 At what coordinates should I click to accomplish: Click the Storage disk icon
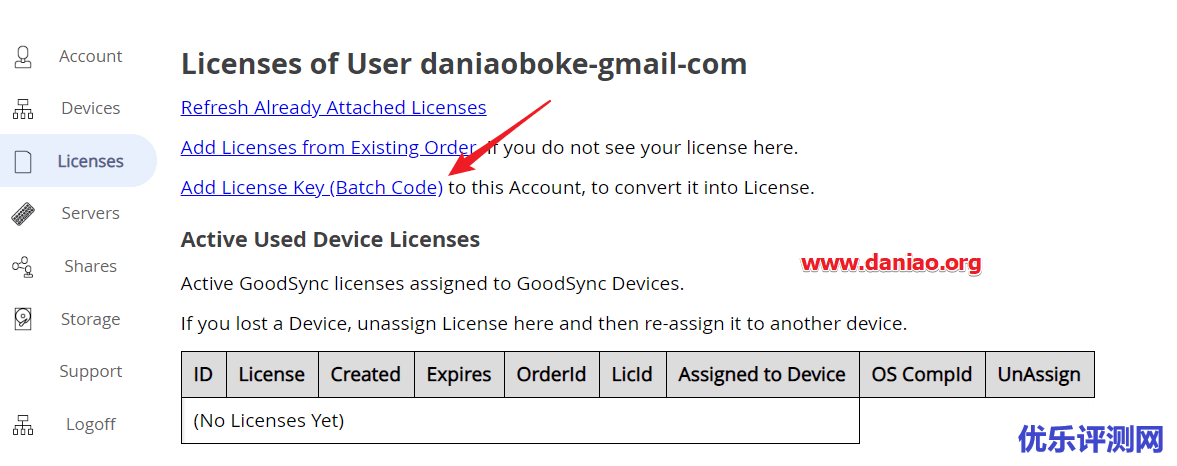click(x=23, y=319)
